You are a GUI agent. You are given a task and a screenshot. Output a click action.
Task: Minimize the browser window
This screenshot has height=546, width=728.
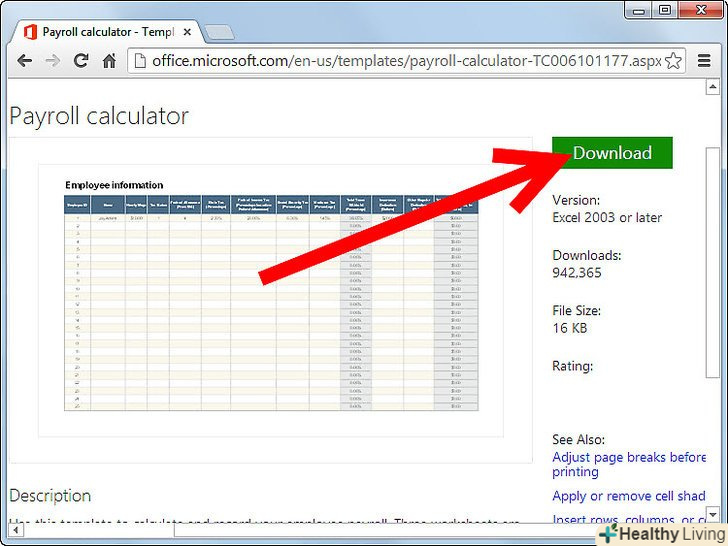pos(638,11)
